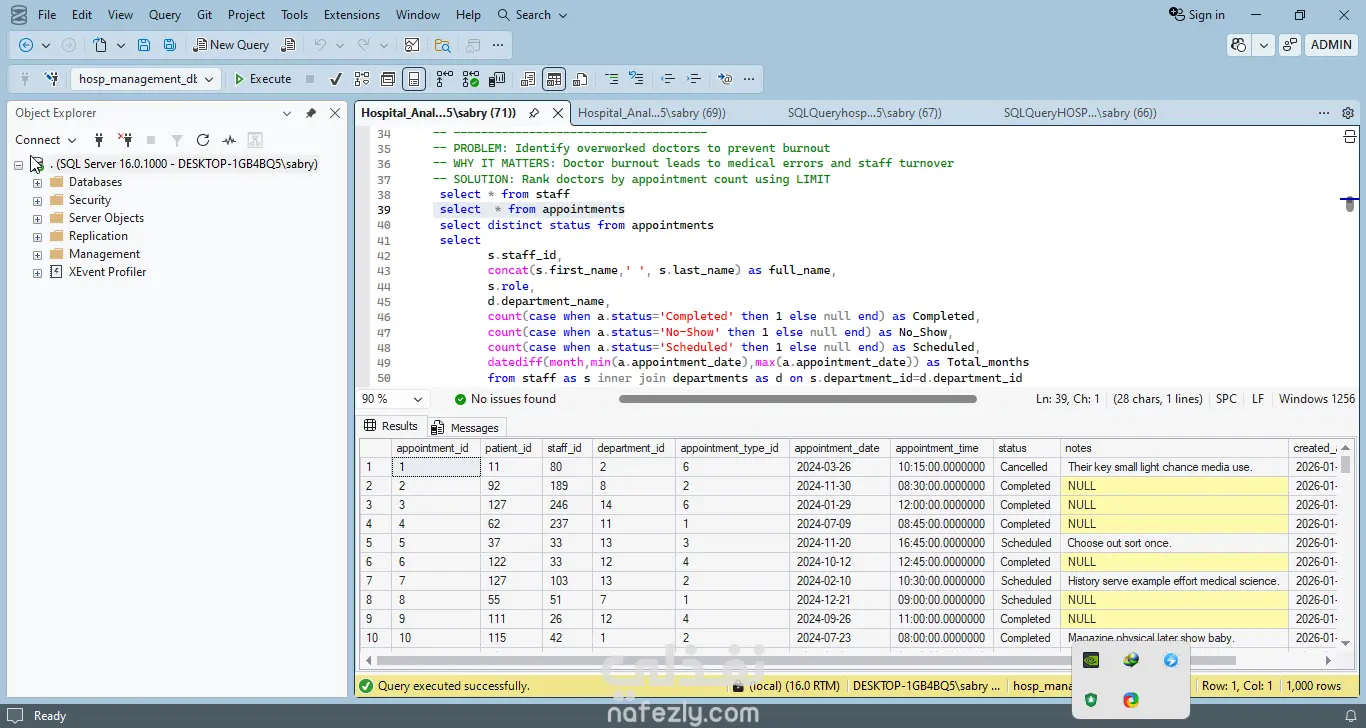The height and width of the screenshot is (728, 1366).
Task: Click the Display Estimated Execution Plan icon
Action: point(362,79)
